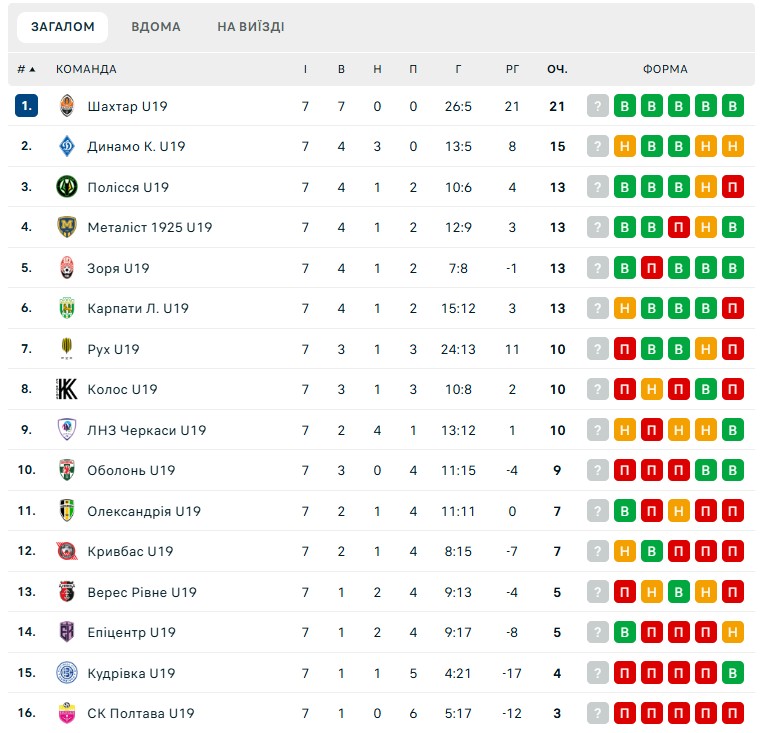Open the ЛНЗ Черкаси U19 team page

tap(146, 430)
